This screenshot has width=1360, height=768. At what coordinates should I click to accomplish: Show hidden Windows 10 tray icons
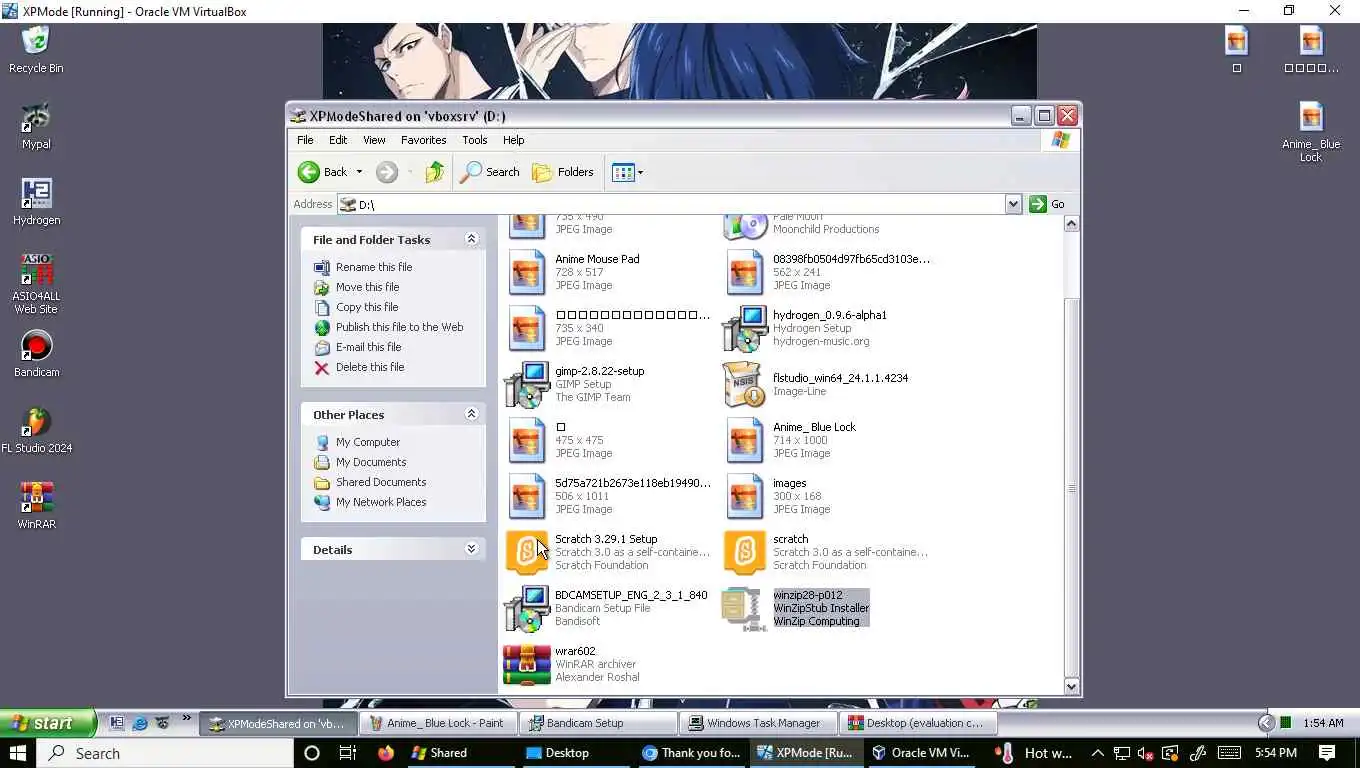point(1097,753)
